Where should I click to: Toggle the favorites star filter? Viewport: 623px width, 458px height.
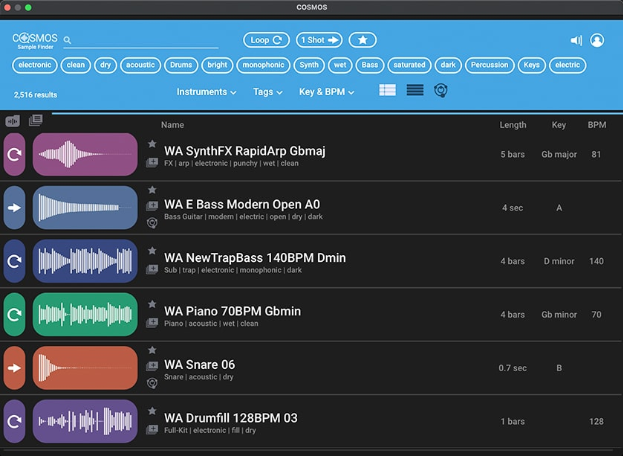(362, 40)
